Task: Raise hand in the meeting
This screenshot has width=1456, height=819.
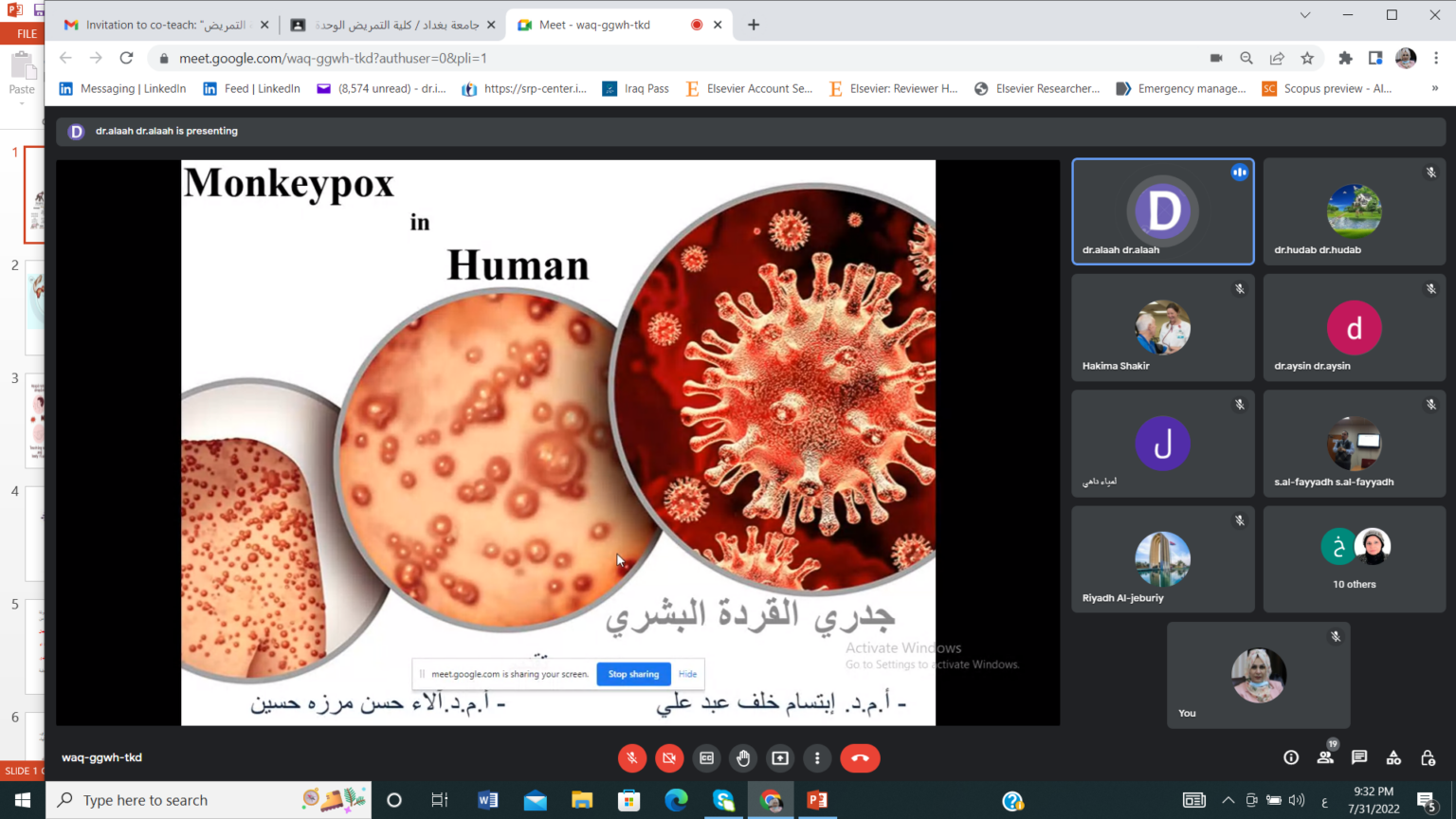Action: click(x=743, y=758)
